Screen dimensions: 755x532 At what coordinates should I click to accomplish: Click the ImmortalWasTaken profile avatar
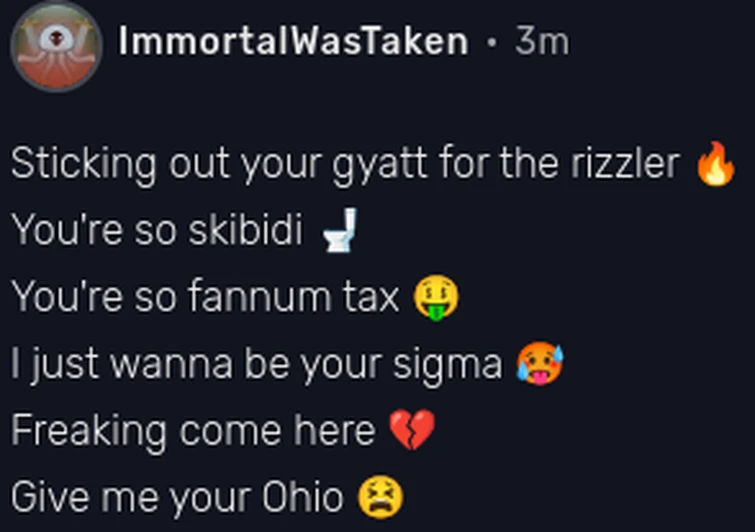pos(55,45)
